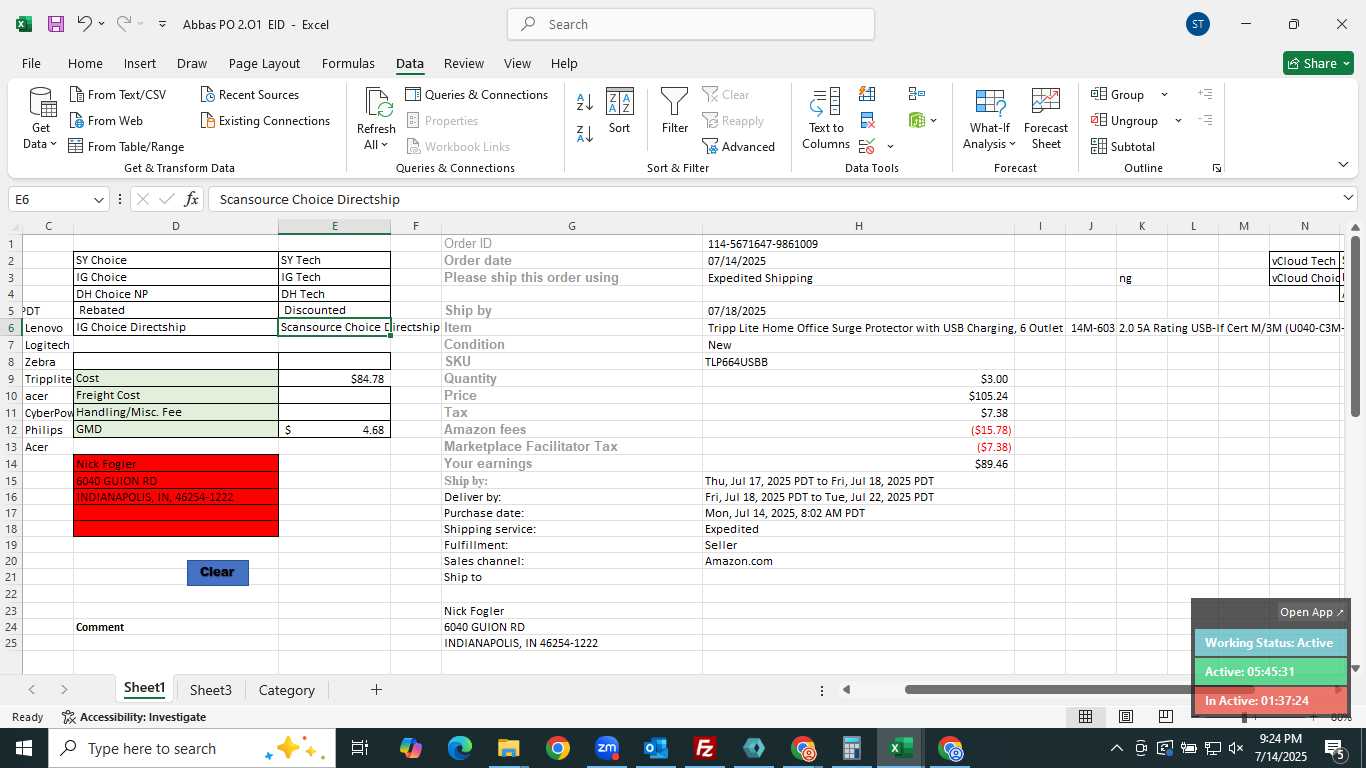
Task: Expand the Group dropdown arrow
Action: [1164, 95]
